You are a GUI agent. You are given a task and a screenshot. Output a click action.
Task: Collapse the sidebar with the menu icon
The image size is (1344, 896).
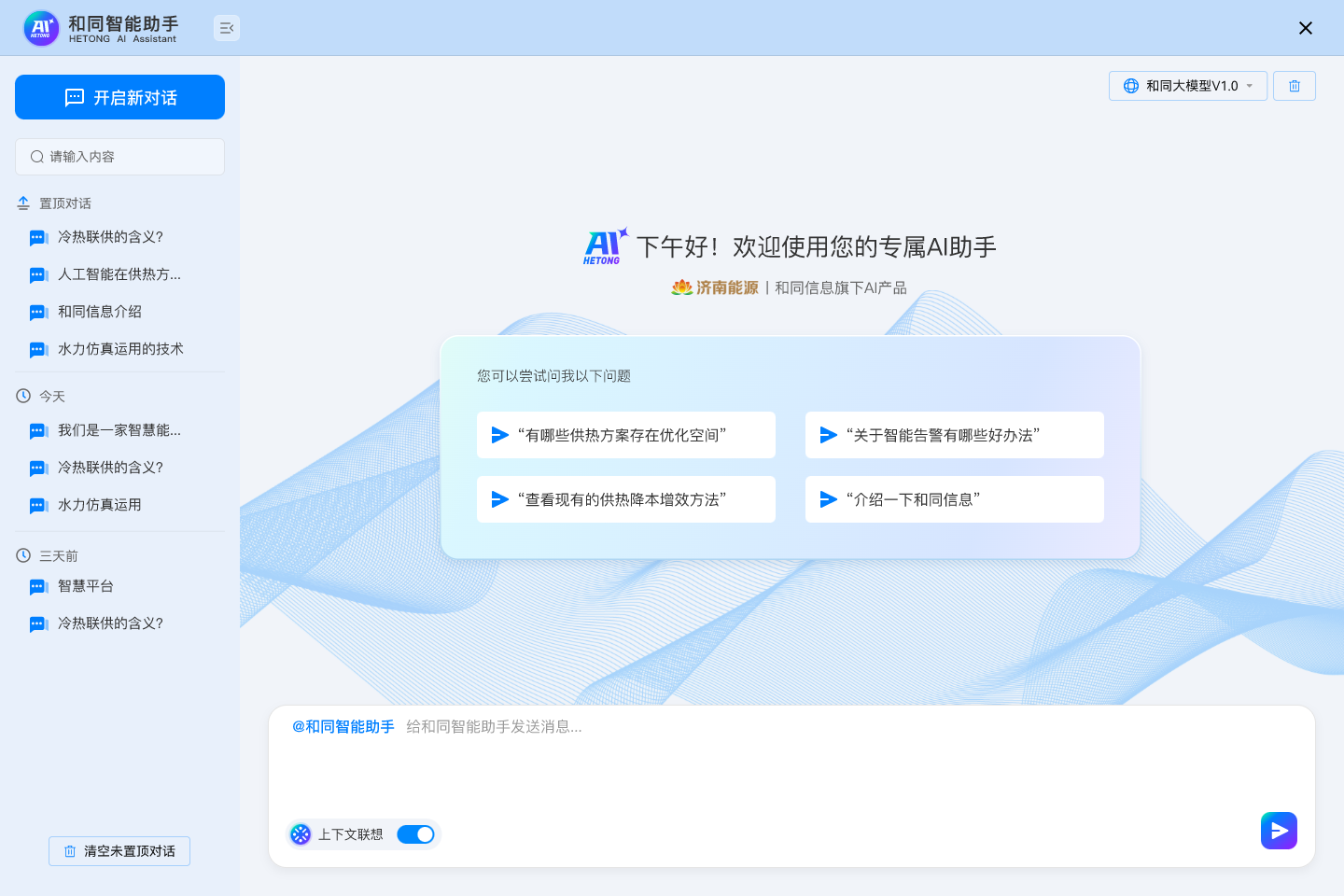(227, 28)
